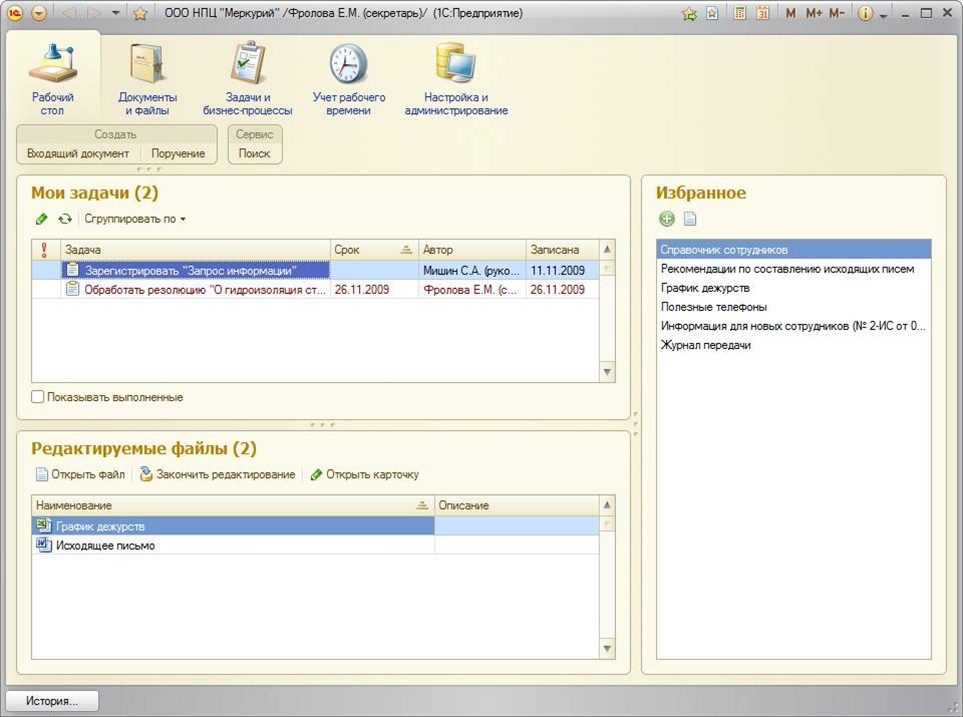963x717 pixels.
Task: Click the green pencil edit task icon
Action: click(x=41, y=219)
